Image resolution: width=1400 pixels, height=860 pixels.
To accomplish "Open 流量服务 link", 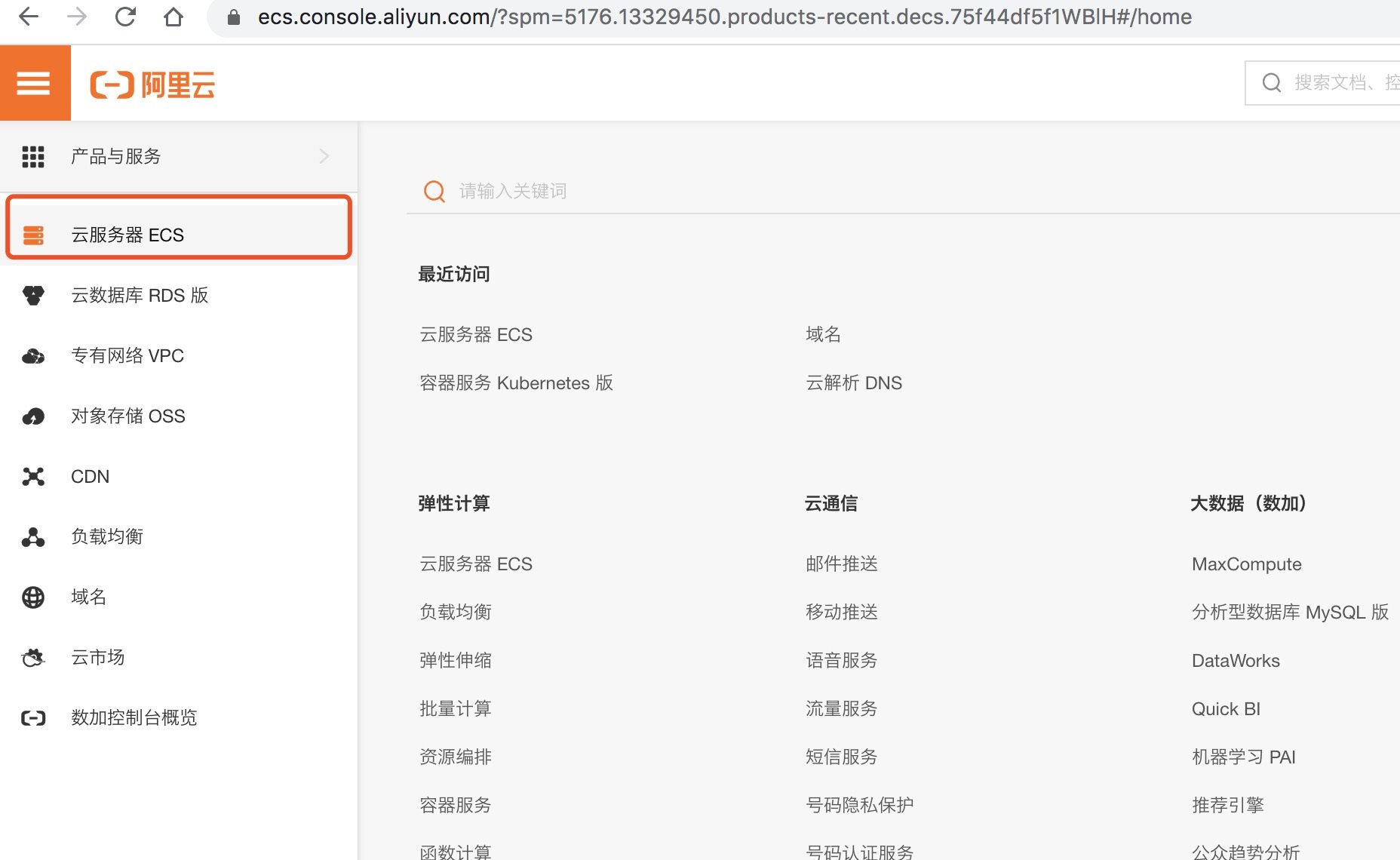I will 842,709.
